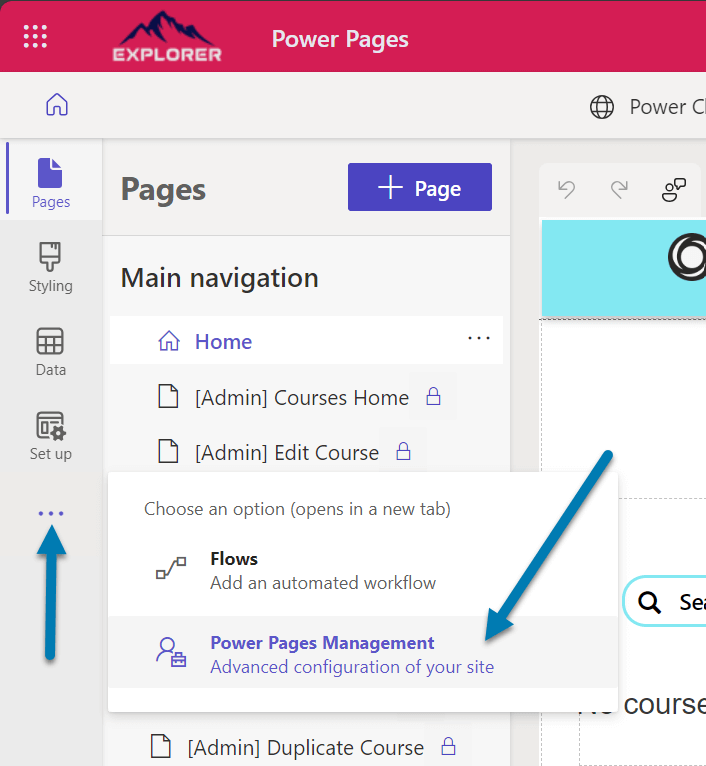The height and width of the screenshot is (766, 706).
Task: Add a new page with + Page button
Action: [x=419, y=188]
